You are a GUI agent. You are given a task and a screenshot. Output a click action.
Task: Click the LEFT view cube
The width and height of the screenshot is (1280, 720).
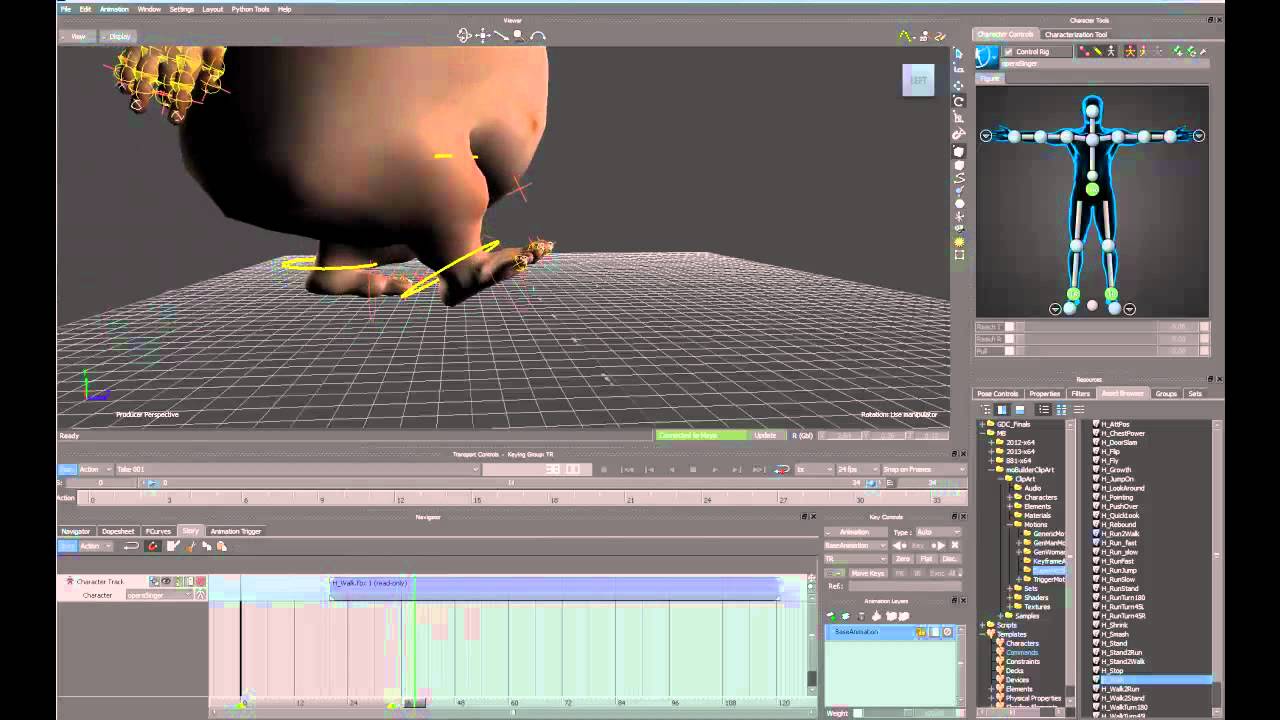coord(918,80)
